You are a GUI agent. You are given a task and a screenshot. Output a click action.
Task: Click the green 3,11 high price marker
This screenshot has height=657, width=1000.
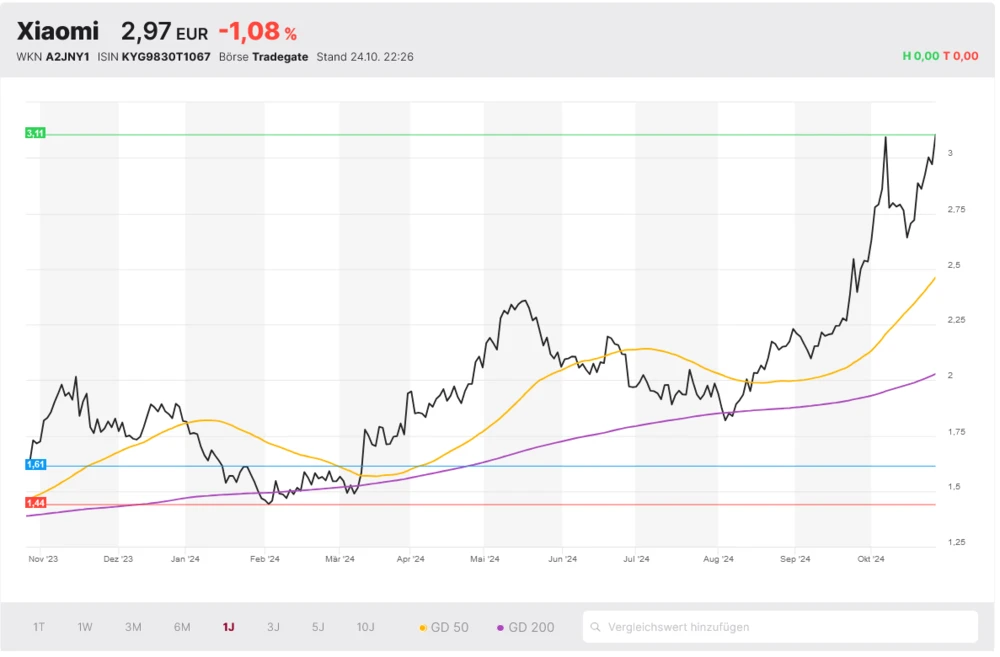click(35, 133)
